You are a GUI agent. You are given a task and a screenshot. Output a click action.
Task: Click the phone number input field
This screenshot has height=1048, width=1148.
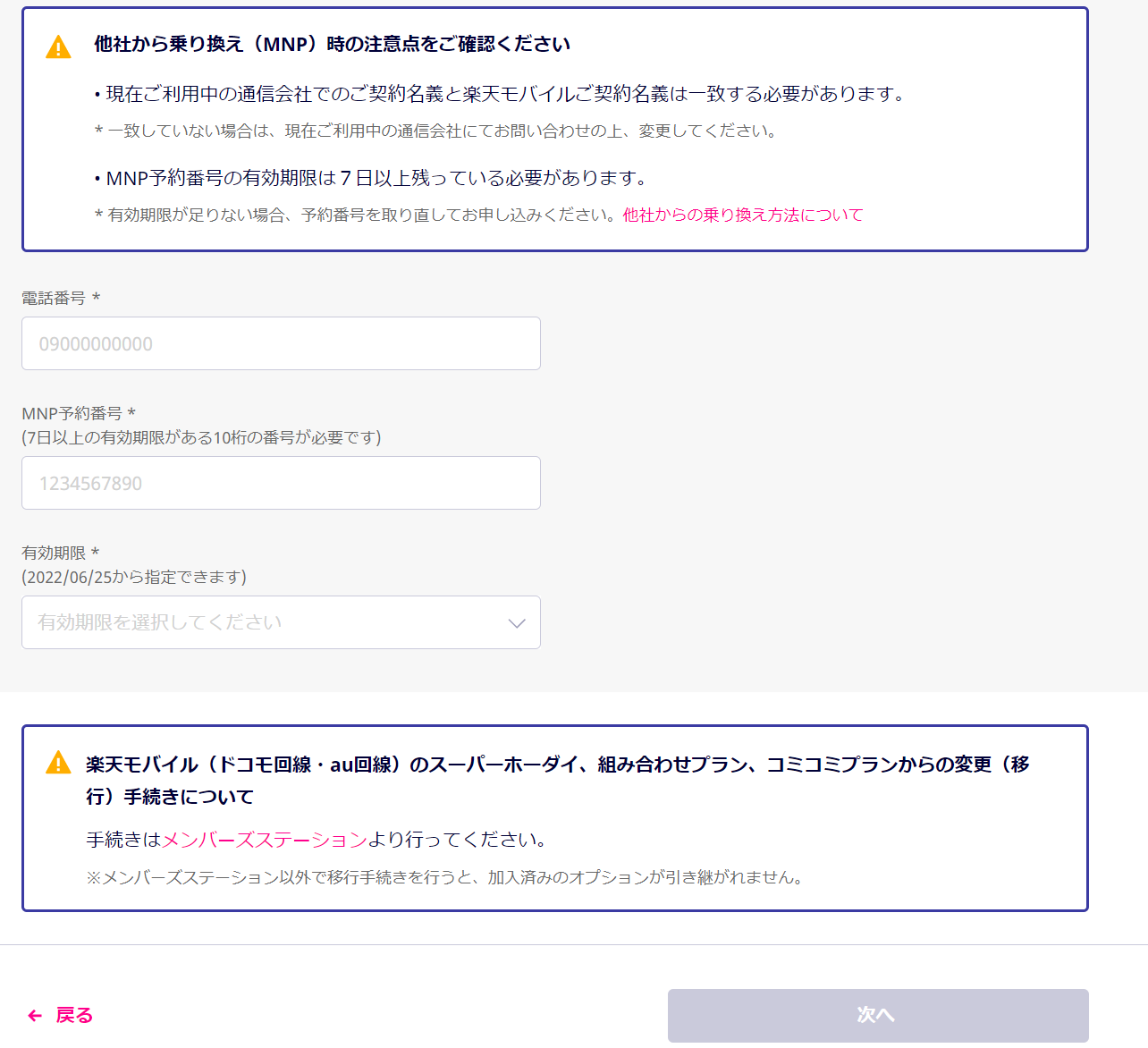281,343
